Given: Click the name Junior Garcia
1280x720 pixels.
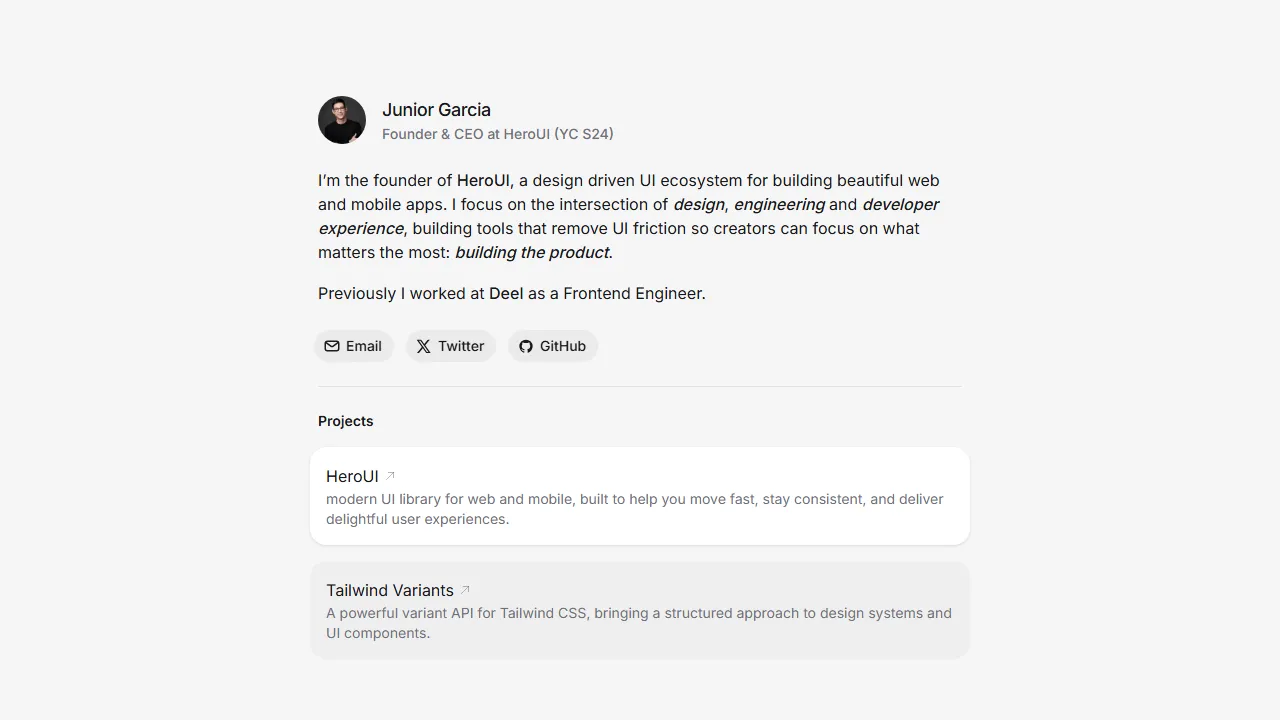Looking at the screenshot, I should point(436,110).
